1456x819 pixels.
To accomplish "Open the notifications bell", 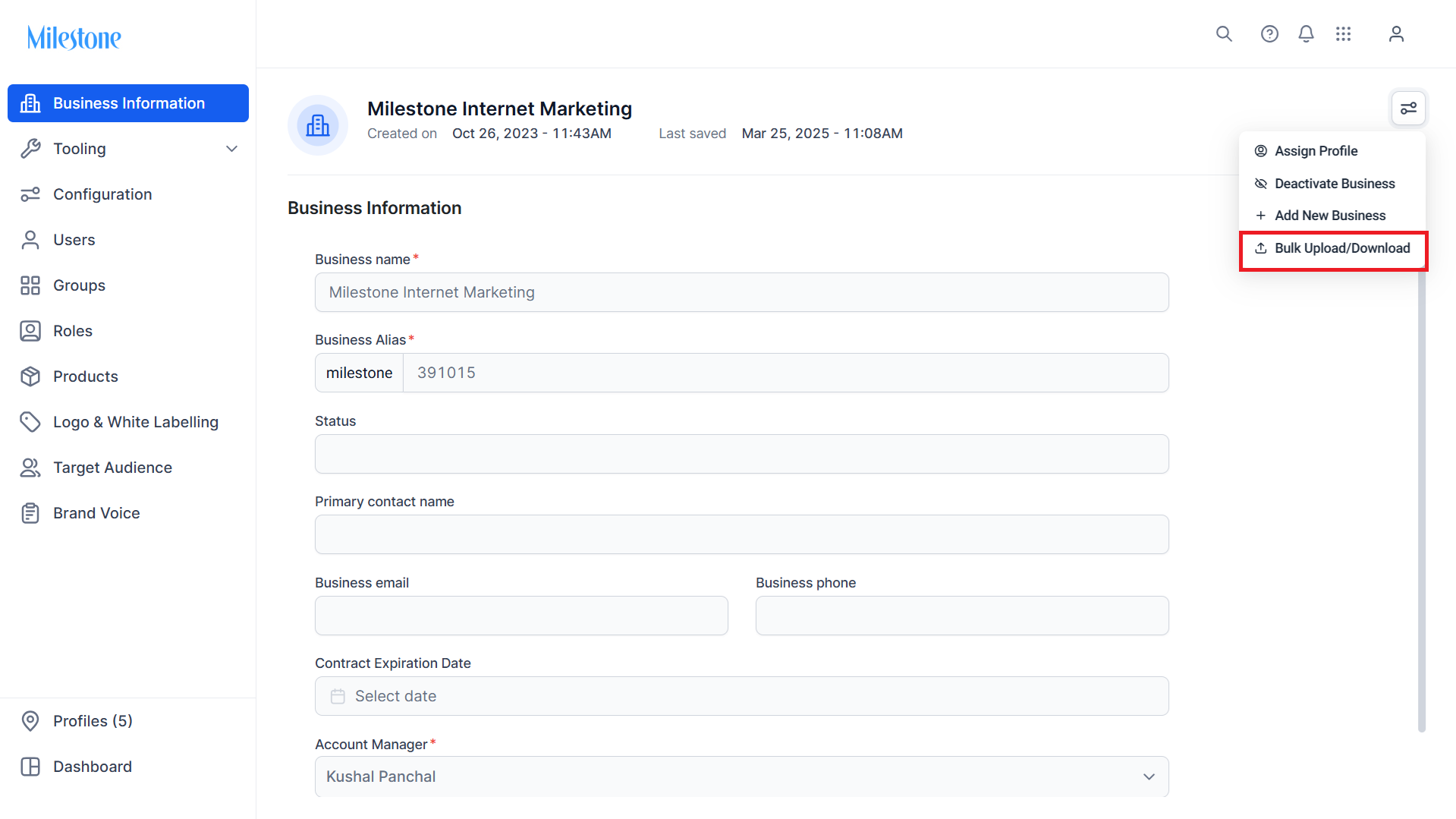I will tap(1306, 34).
